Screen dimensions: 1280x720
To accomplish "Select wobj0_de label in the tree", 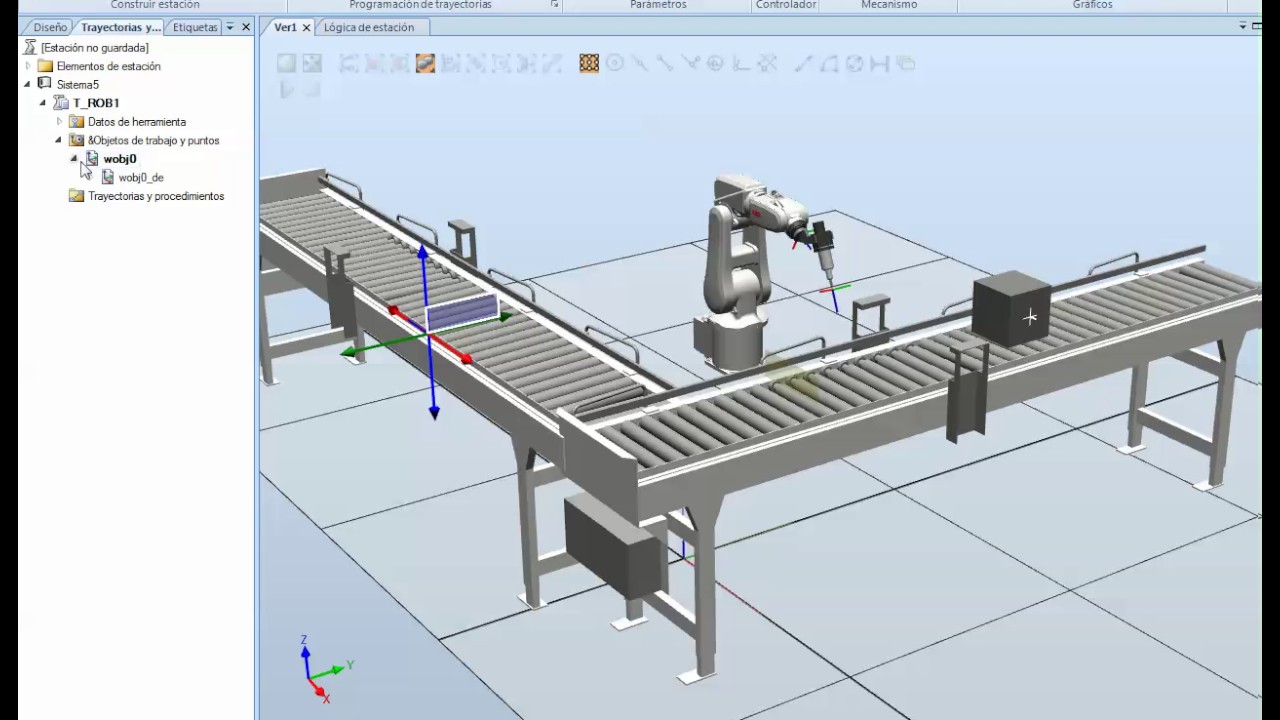I will tap(141, 177).
